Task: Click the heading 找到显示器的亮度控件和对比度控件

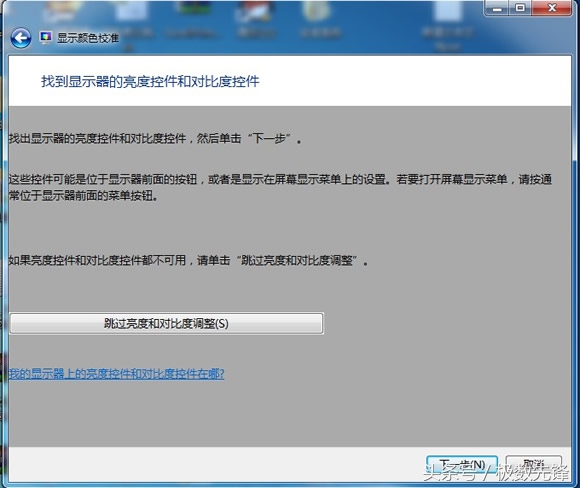Action: tap(150, 81)
